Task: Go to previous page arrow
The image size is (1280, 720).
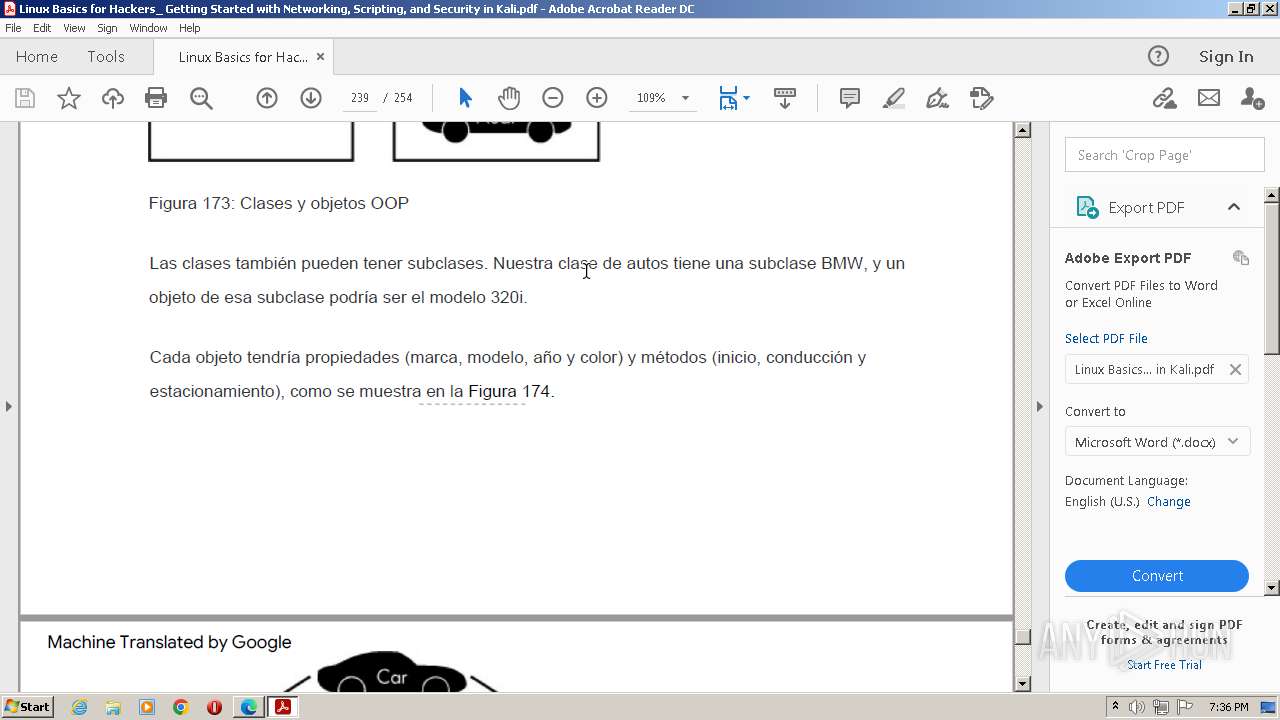Action: coord(267,98)
